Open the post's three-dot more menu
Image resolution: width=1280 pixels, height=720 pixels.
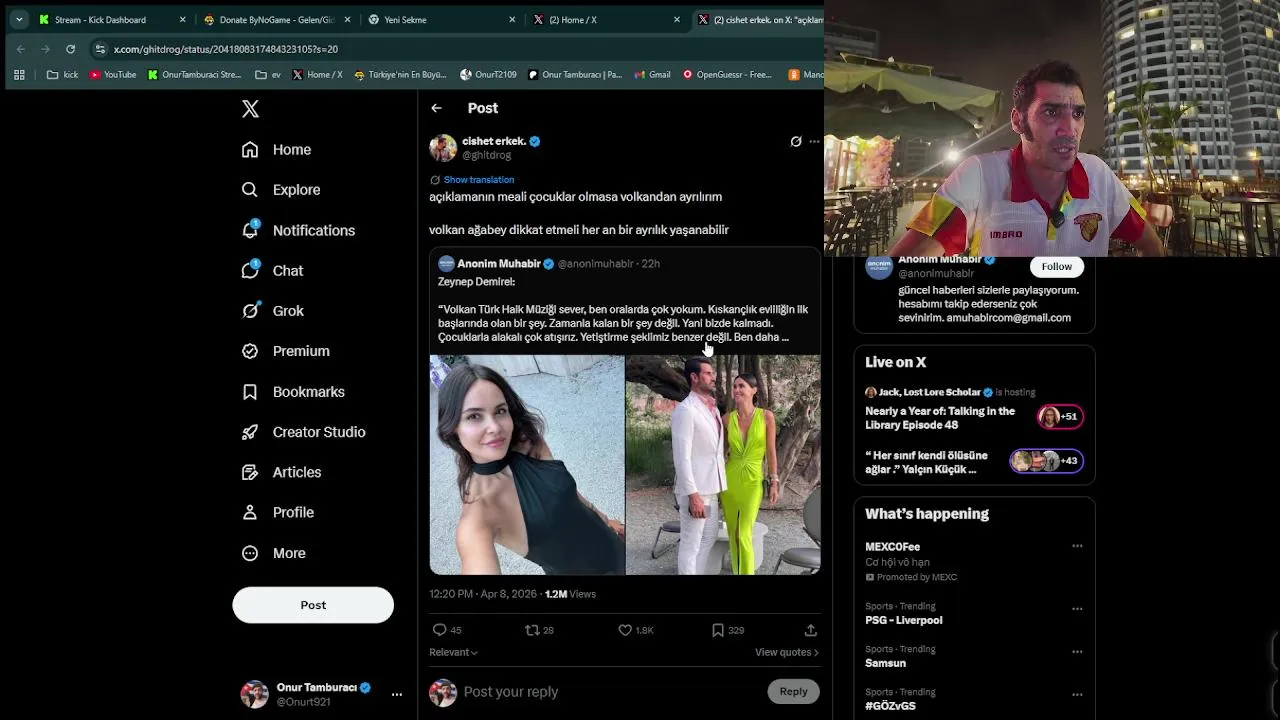pos(814,142)
